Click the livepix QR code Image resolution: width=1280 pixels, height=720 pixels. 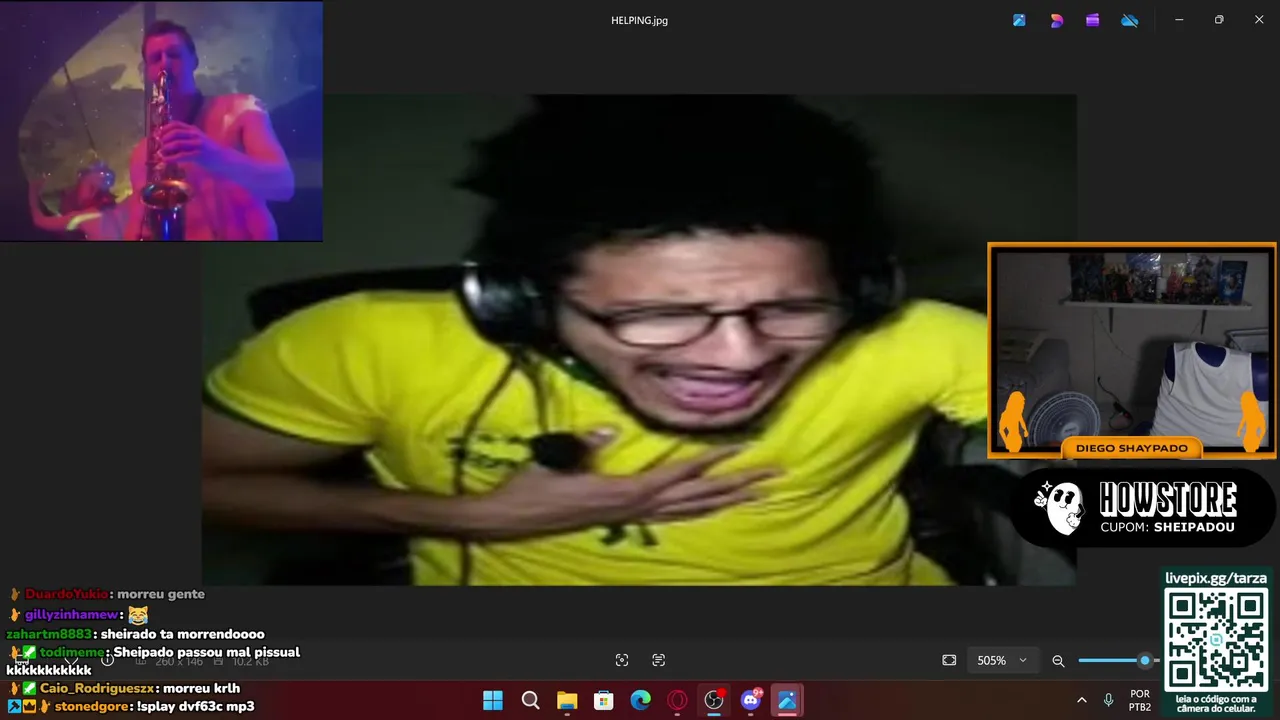tap(1216, 640)
